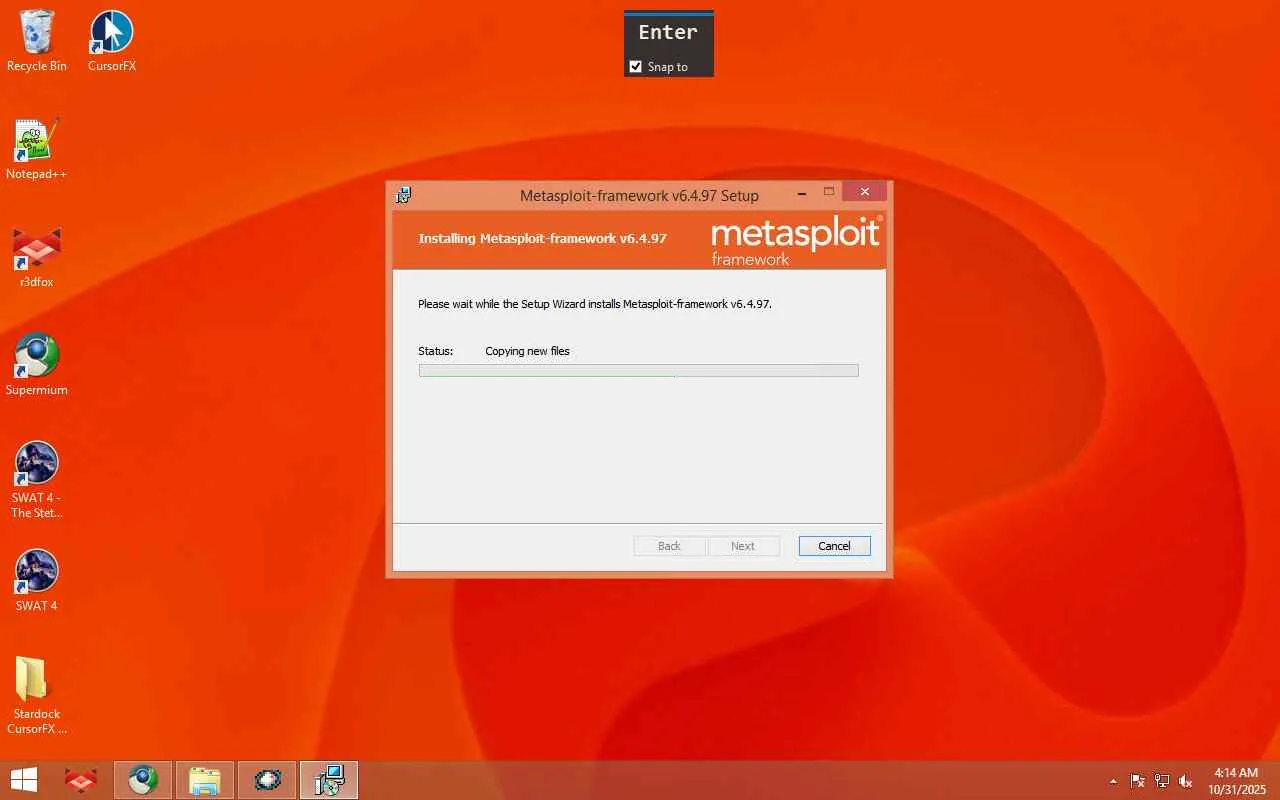Click the greyed-out Next button
1280x800 pixels.
(x=743, y=546)
